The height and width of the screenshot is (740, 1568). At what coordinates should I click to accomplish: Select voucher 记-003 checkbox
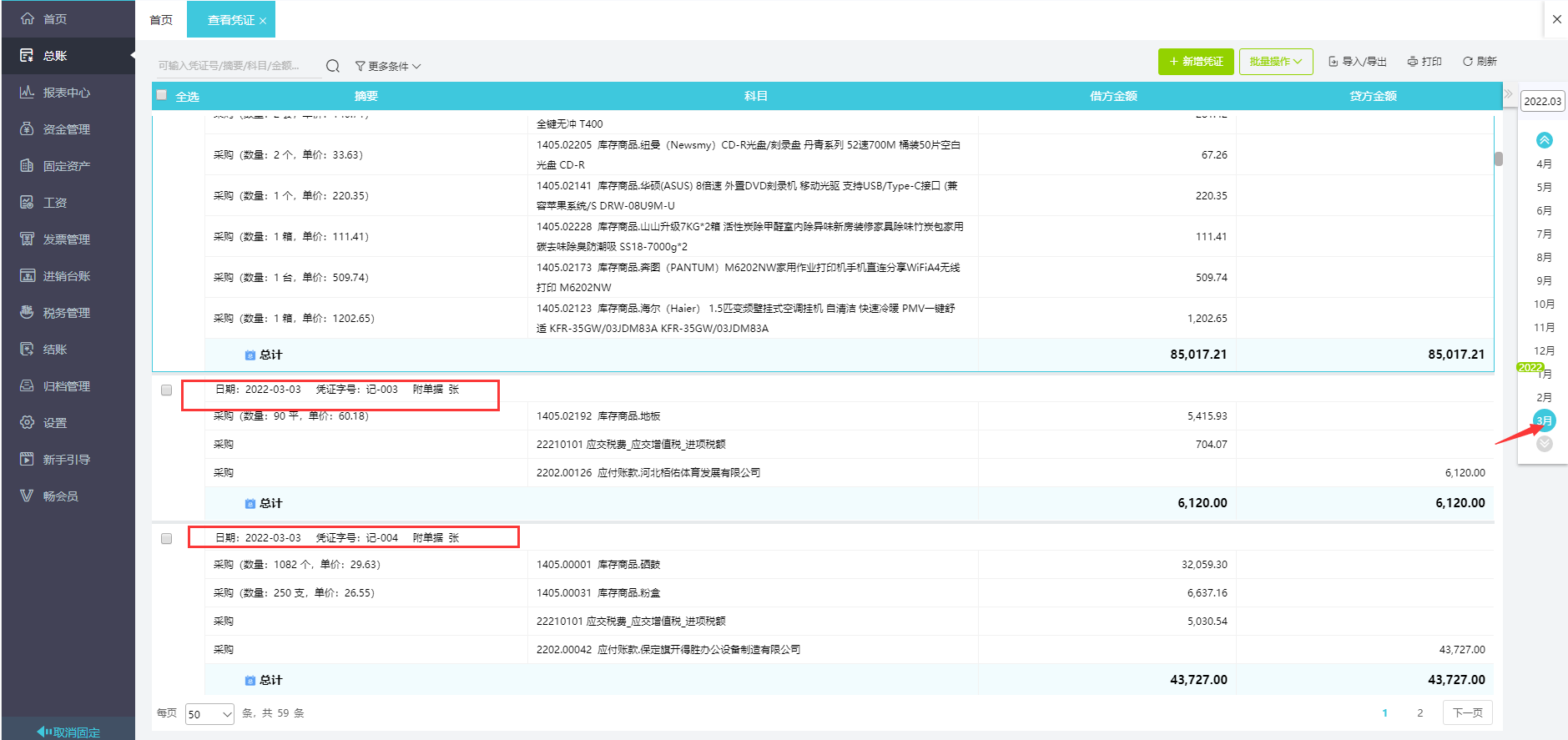(166, 390)
